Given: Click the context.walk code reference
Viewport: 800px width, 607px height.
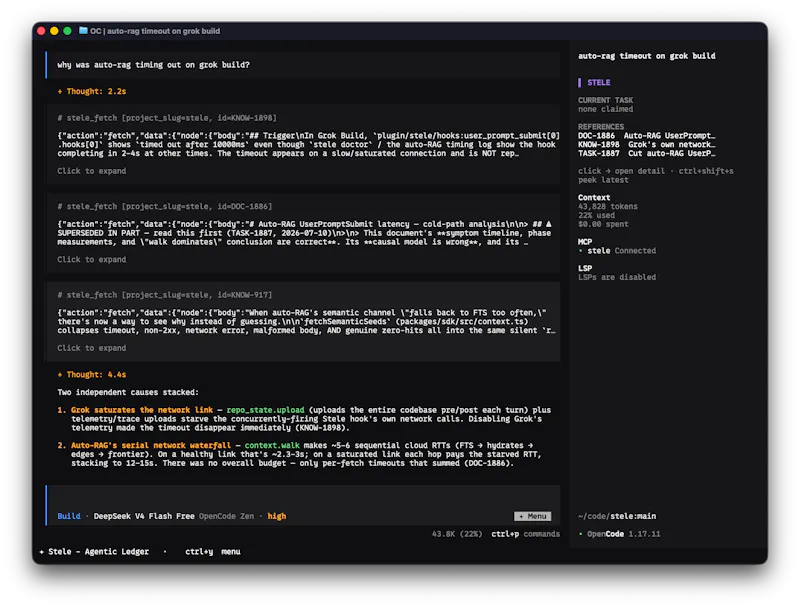Looking at the screenshot, I should click(272, 445).
